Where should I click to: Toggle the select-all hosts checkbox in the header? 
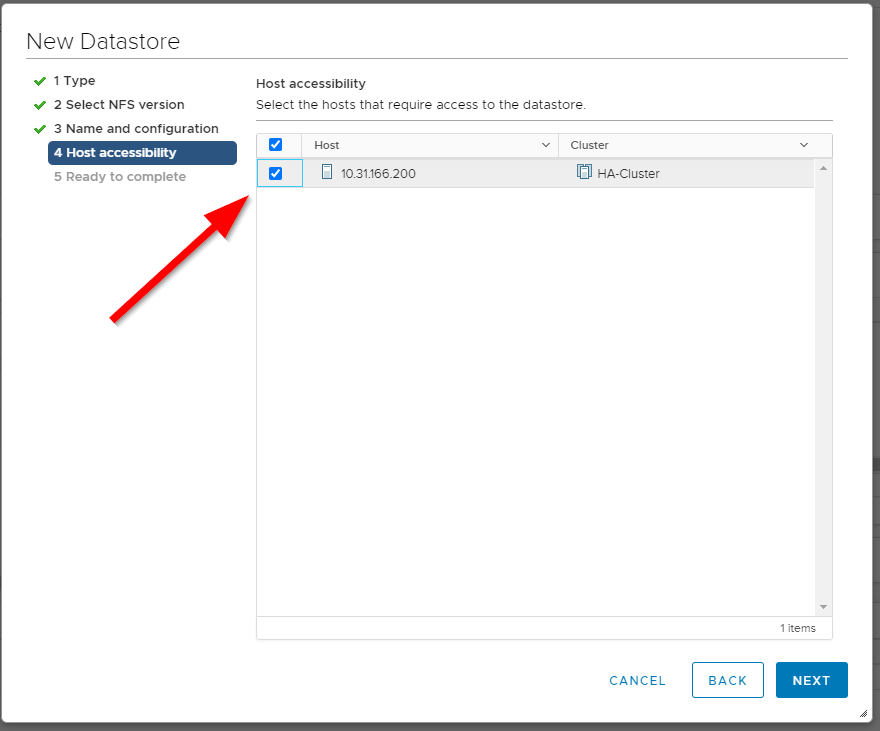pyautogui.click(x=276, y=145)
